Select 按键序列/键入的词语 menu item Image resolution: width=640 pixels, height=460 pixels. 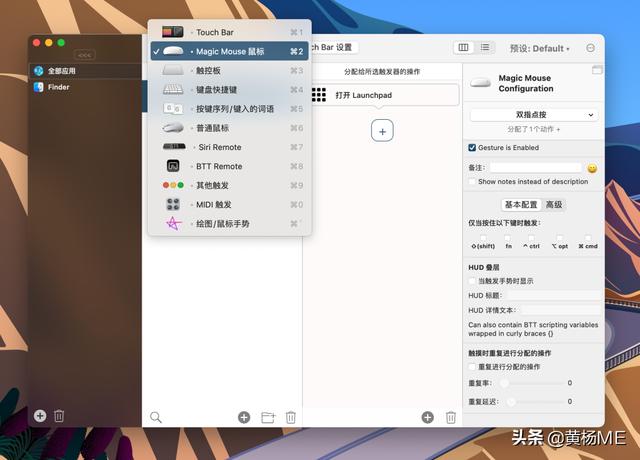pyautogui.click(x=229, y=109)
